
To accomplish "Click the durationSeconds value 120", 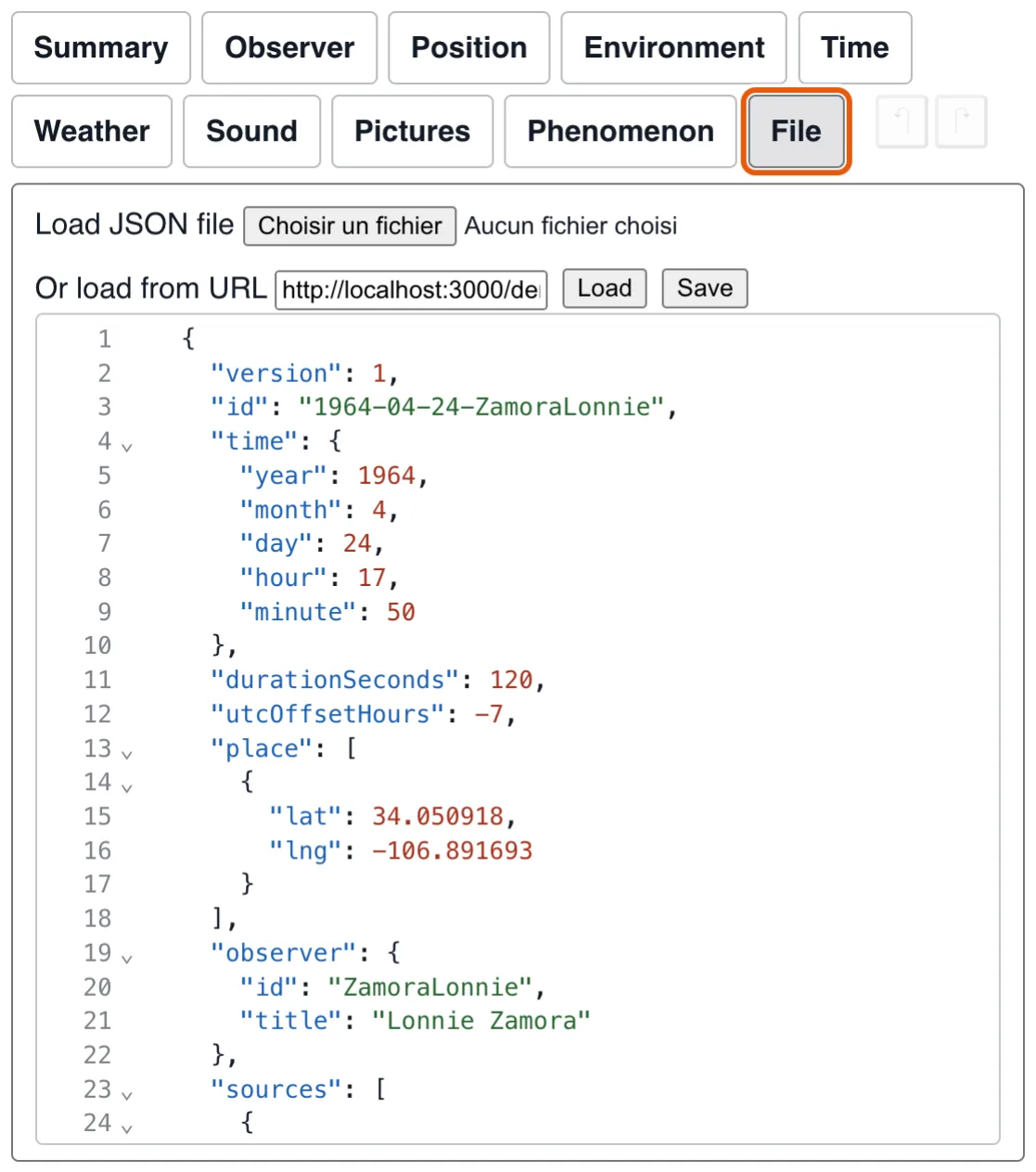I will point(511,680).
